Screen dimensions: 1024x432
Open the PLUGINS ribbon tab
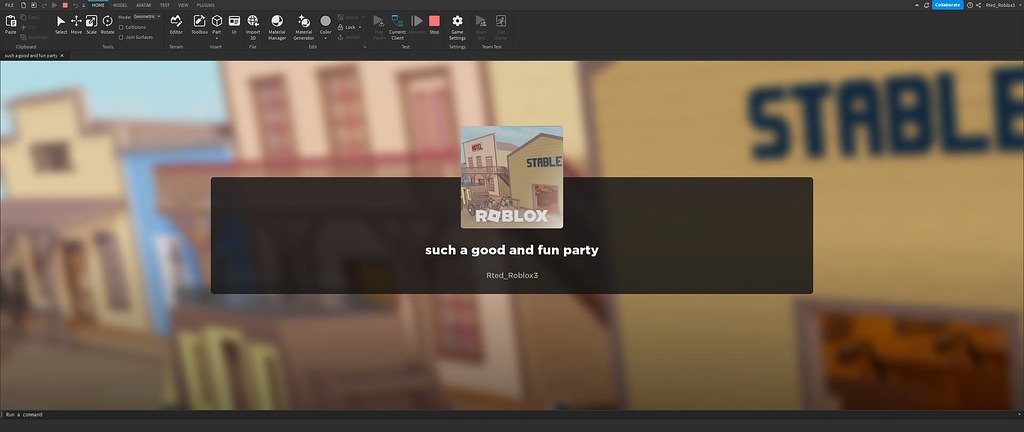(x=204, y=5)
